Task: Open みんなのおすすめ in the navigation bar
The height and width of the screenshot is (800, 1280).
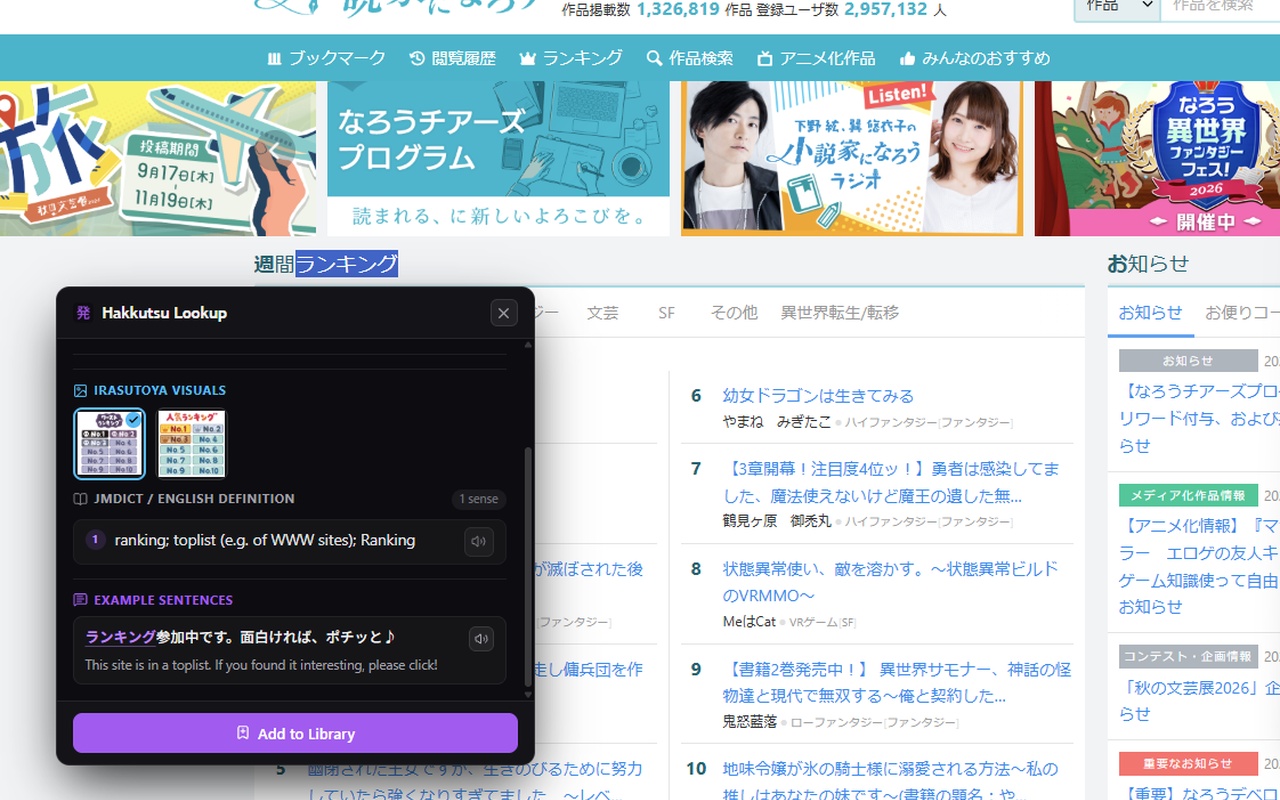Action: (975, 58)
